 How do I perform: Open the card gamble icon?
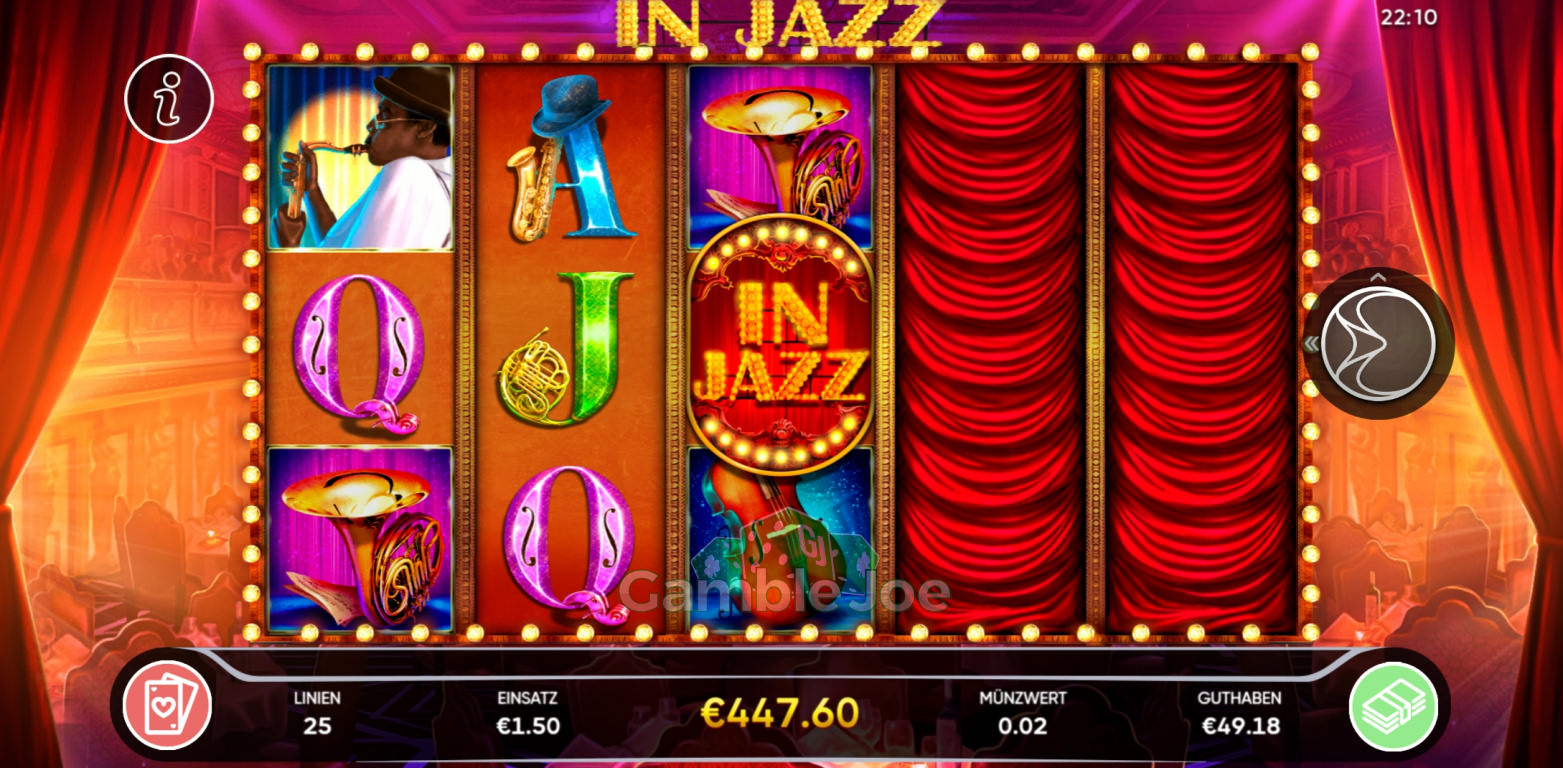[167, 706]
